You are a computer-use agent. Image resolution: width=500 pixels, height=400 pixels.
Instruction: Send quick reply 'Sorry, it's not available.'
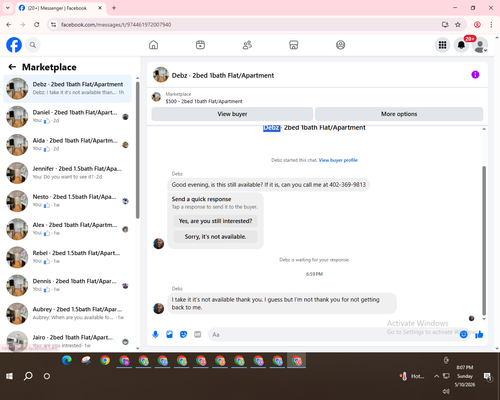tap(215, 237)
